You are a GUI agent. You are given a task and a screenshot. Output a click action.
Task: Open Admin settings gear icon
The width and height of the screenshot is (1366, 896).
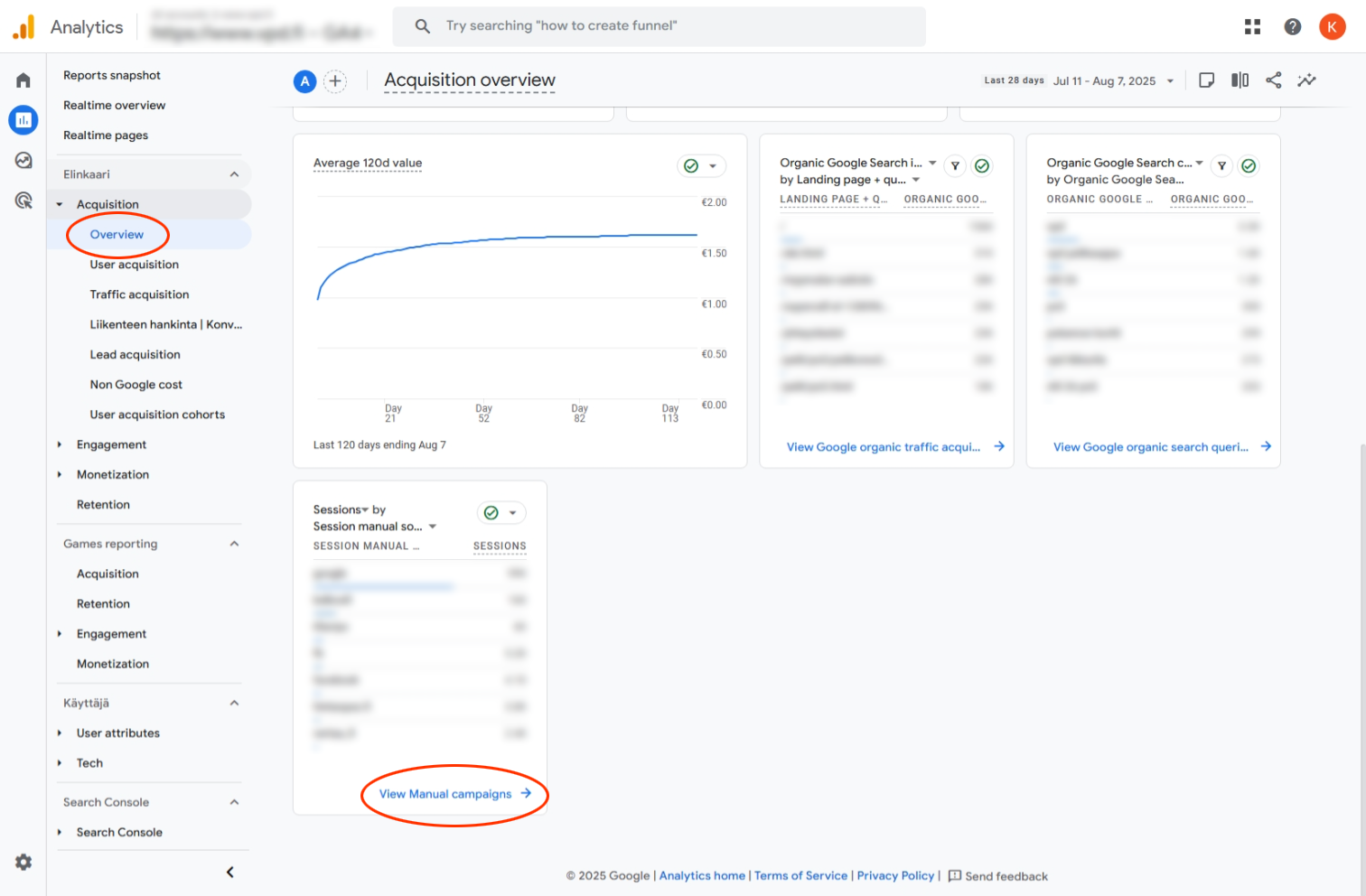[x=23, y=862]
